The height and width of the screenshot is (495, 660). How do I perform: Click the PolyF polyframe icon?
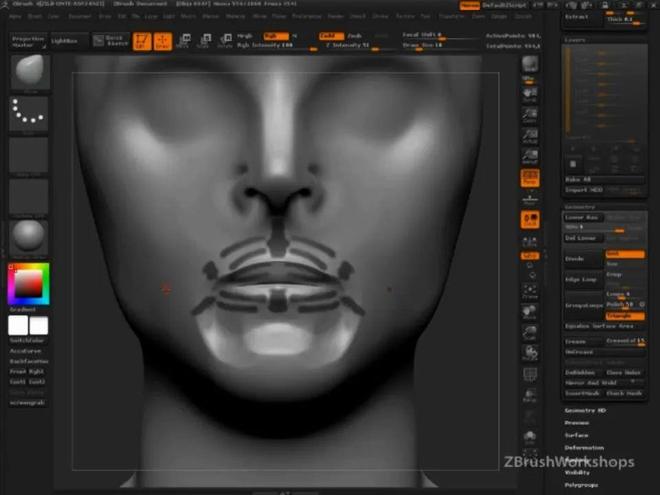point(530,374)
